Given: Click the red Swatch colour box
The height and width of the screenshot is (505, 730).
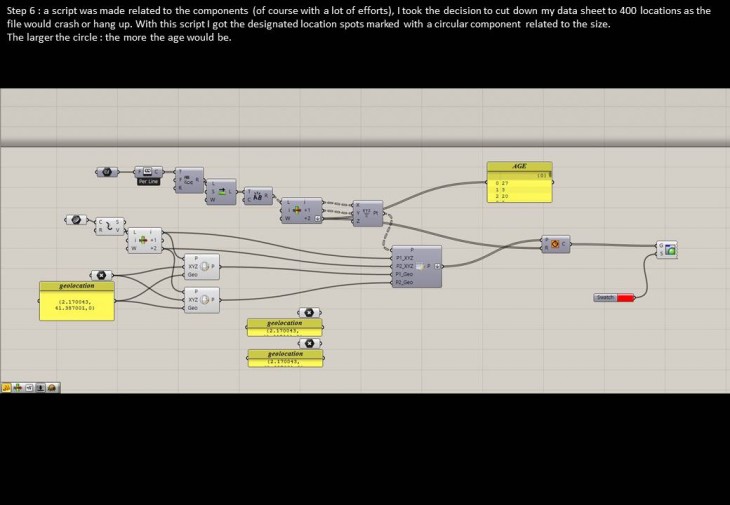Looking at the screenshot, I should 626,298.
